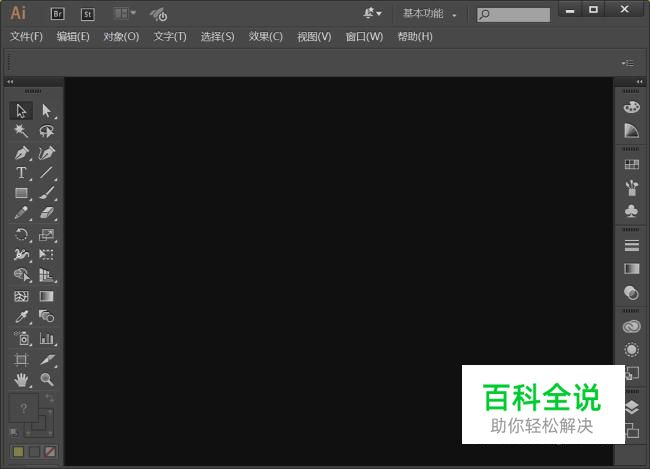Select the Zoom tool

point(46,379)
